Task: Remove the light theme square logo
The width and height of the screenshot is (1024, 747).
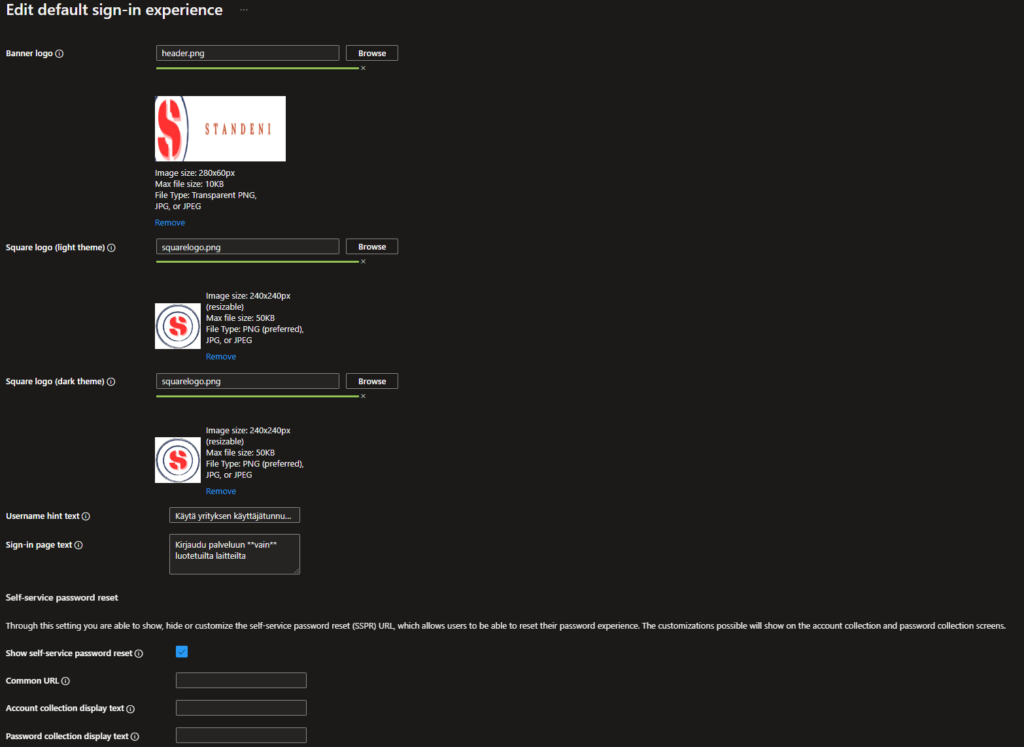Action: pyautogui.click(x=221, y=357)
